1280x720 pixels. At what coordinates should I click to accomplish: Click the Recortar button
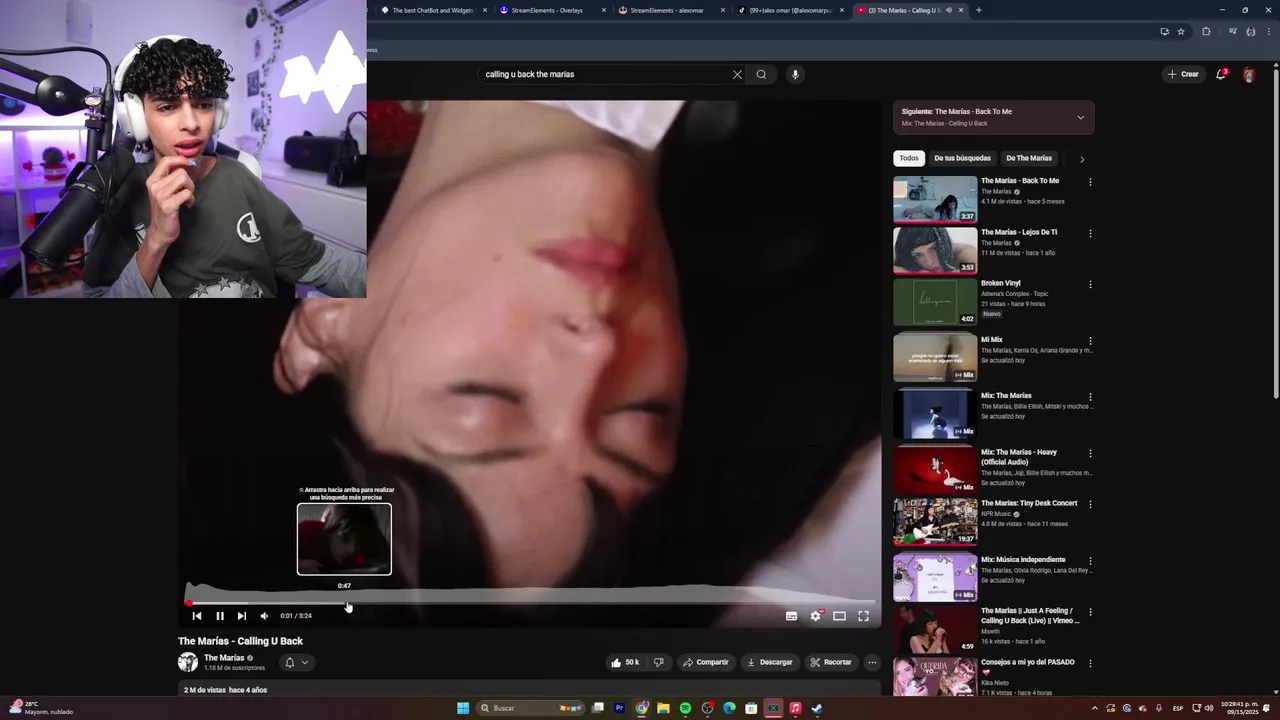831,662
